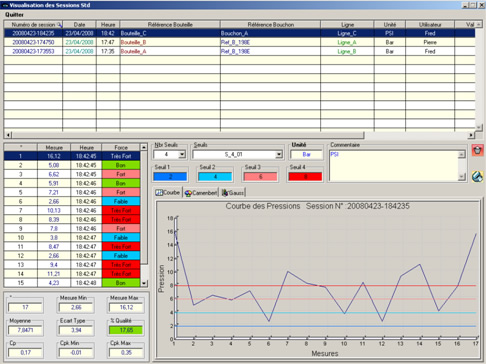The width and height of the screenshot is (486, 364).
Task: Sort by the Référence Bouteille column header
Action: [x=170, y=25]
